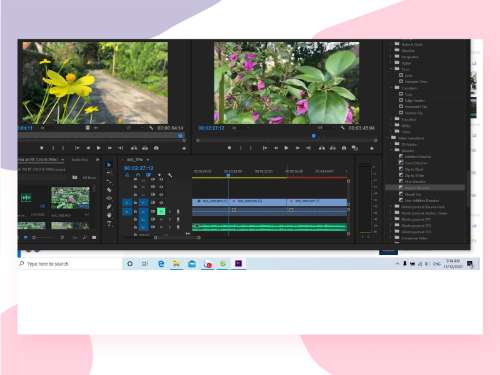
Task: Select Dip to Black transition
Action: pyautogui.click(x=411, y=169)
